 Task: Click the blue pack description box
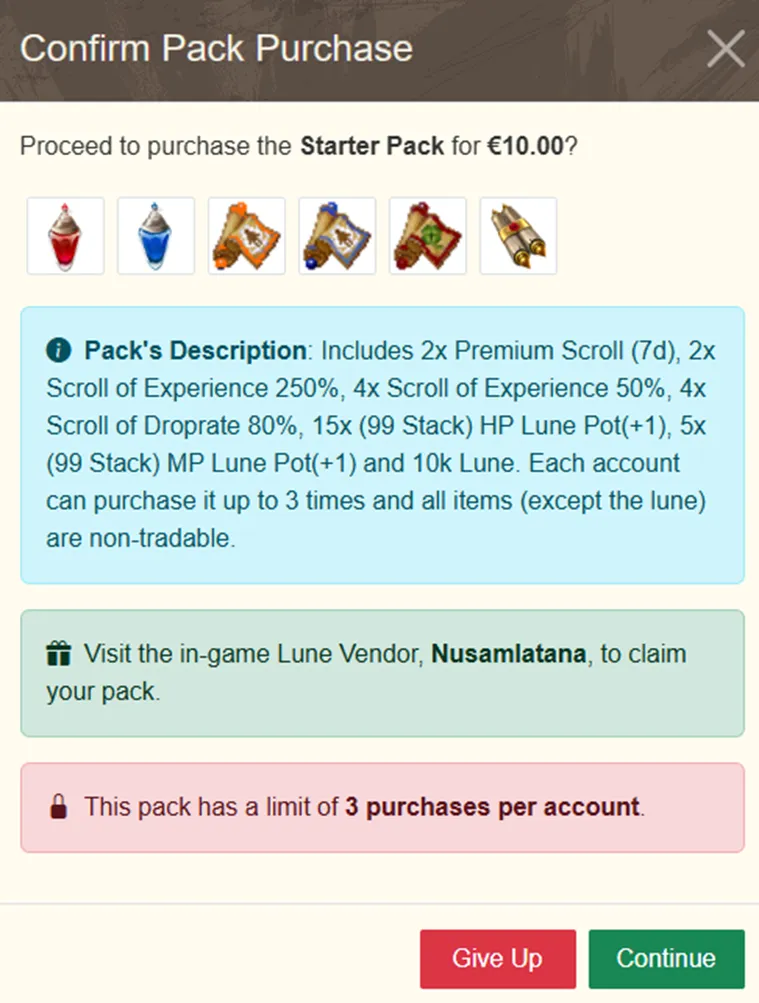382,445
